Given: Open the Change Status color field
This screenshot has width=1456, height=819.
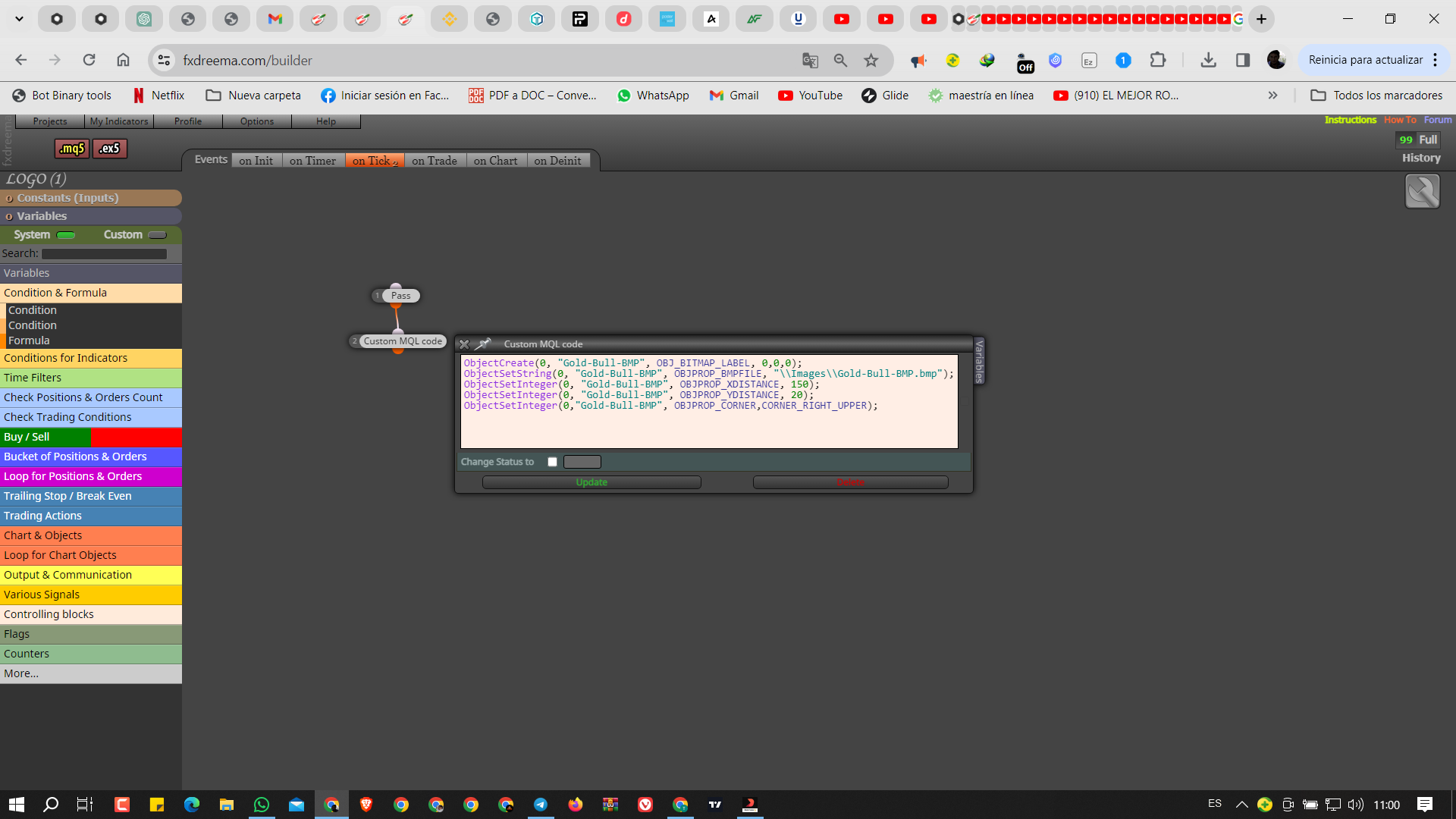Looking at the screenshot, I should point(582,462).
